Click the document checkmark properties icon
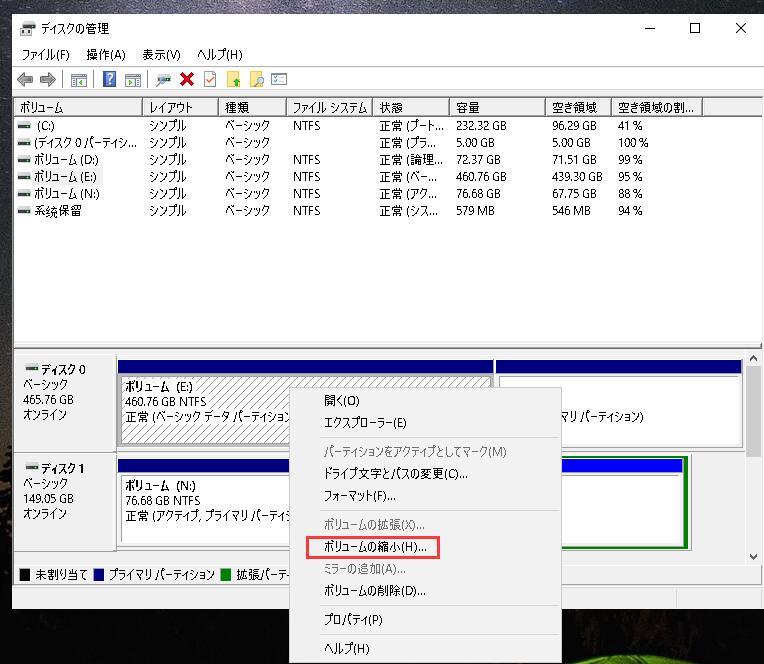The width and height of the screenshot is (764, 664). pos(210,79)
